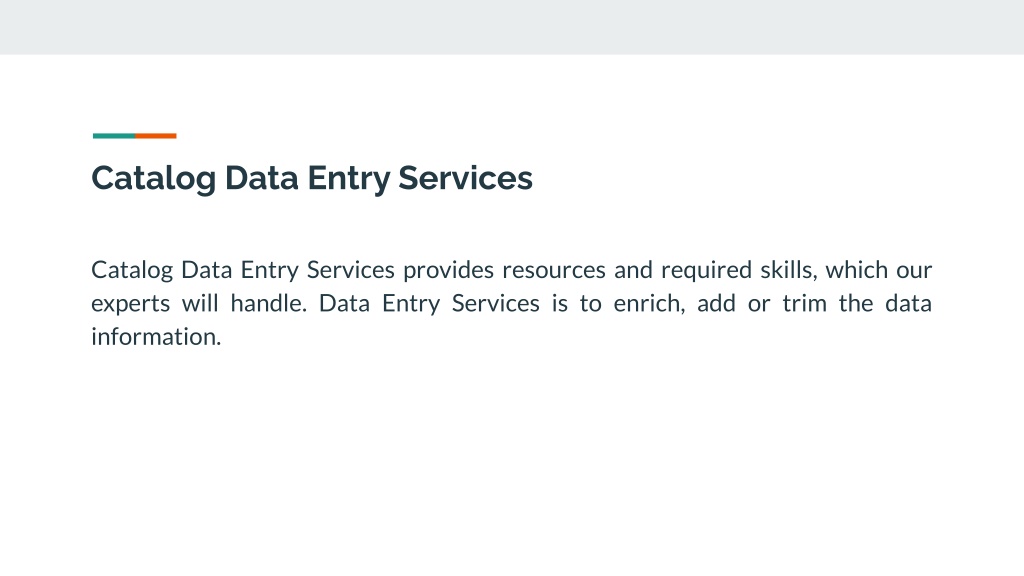The width and height of the screenshot is (1024, 576).
Task: Click the word 'Entry' in the bold heading
Action: click(348, 178)
